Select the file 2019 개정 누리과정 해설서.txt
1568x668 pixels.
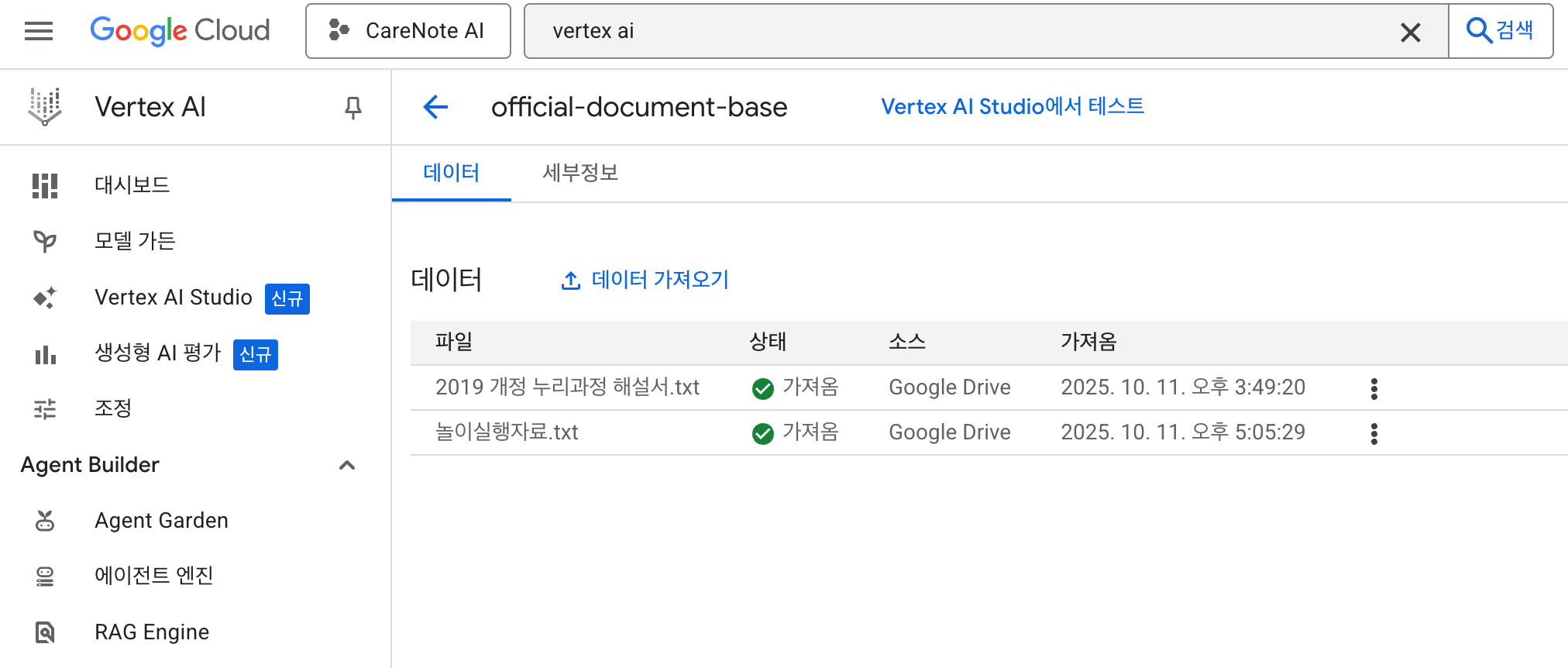pyautogui.click(x=567, y=387)
